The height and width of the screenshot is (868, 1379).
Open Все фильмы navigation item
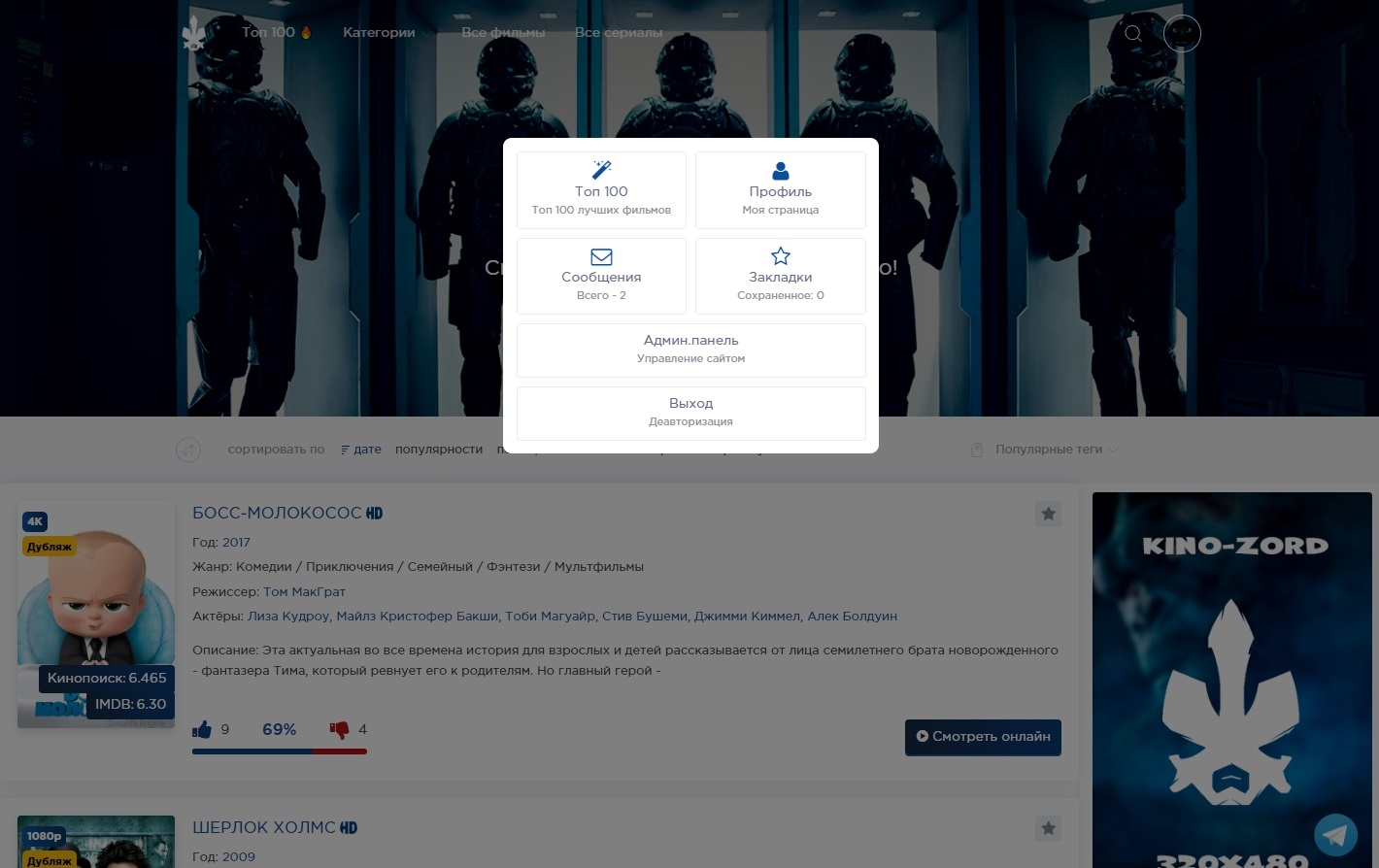(503, 32)
